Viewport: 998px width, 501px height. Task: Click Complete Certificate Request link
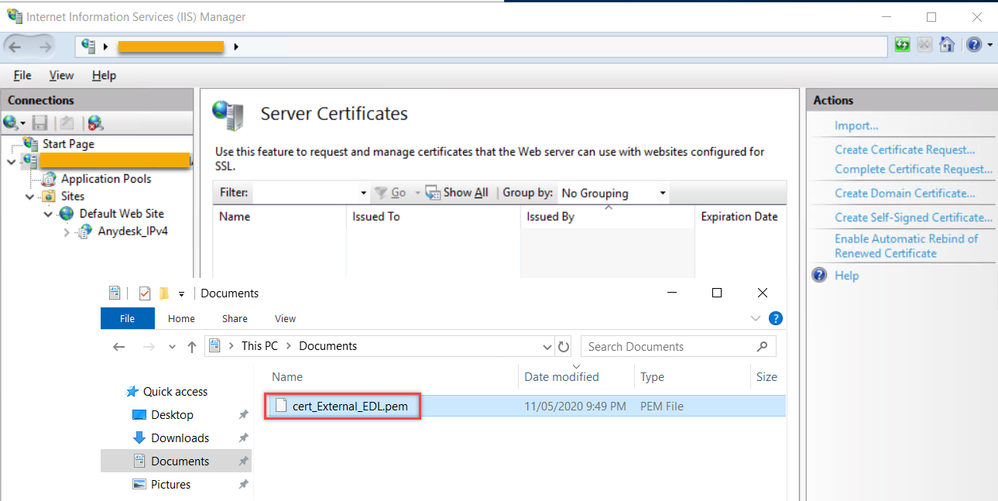click(x=913, y=169)
